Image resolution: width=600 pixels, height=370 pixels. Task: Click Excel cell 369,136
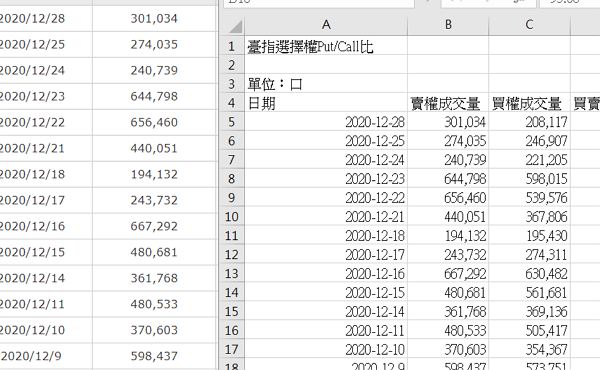coord(529,311)
